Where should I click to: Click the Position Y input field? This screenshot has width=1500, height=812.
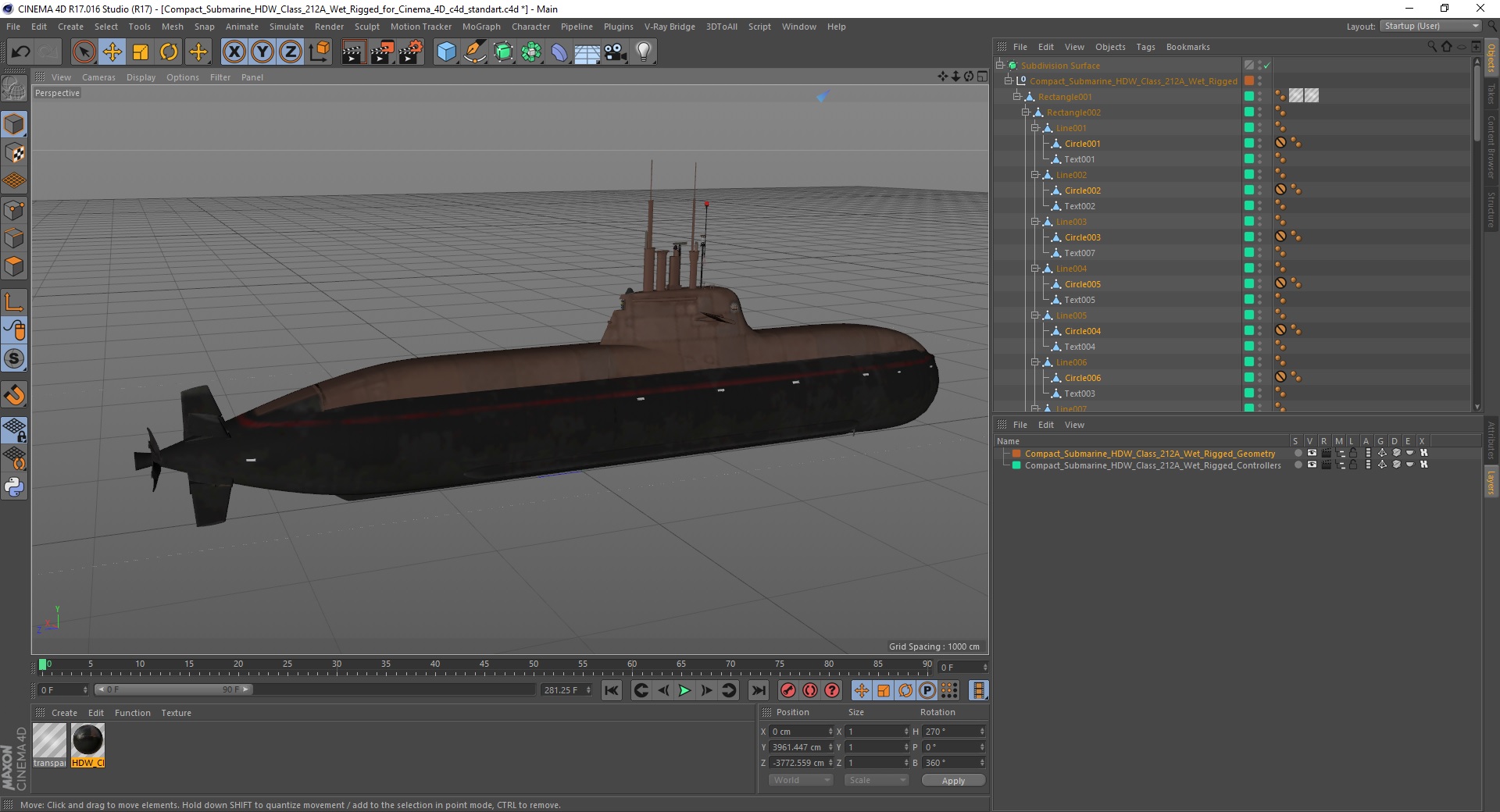click(800, 747)
